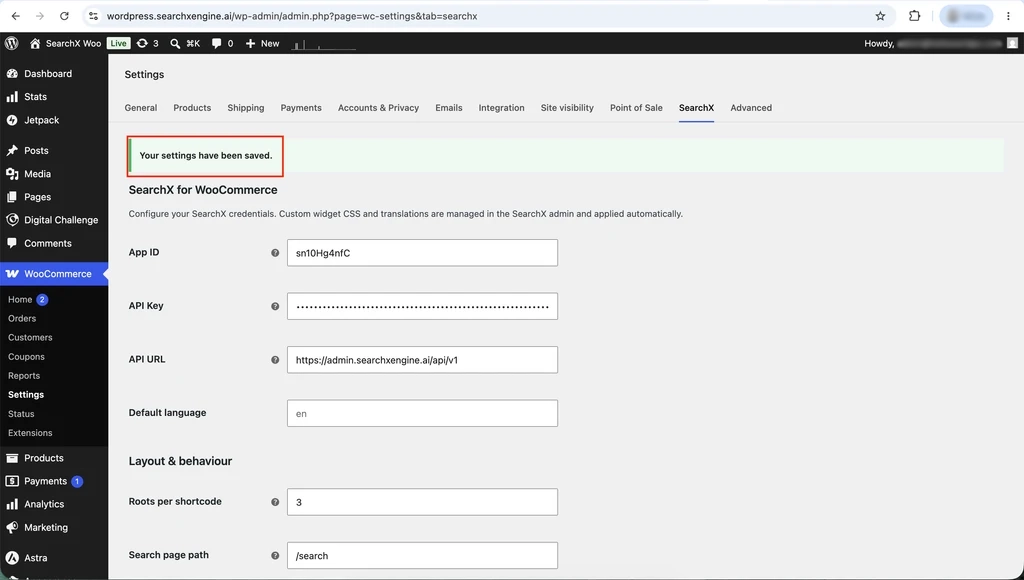This screenshot has width=1024, height=580.
Task: Reload the page with refresh icon
Action: click(64, 16)
